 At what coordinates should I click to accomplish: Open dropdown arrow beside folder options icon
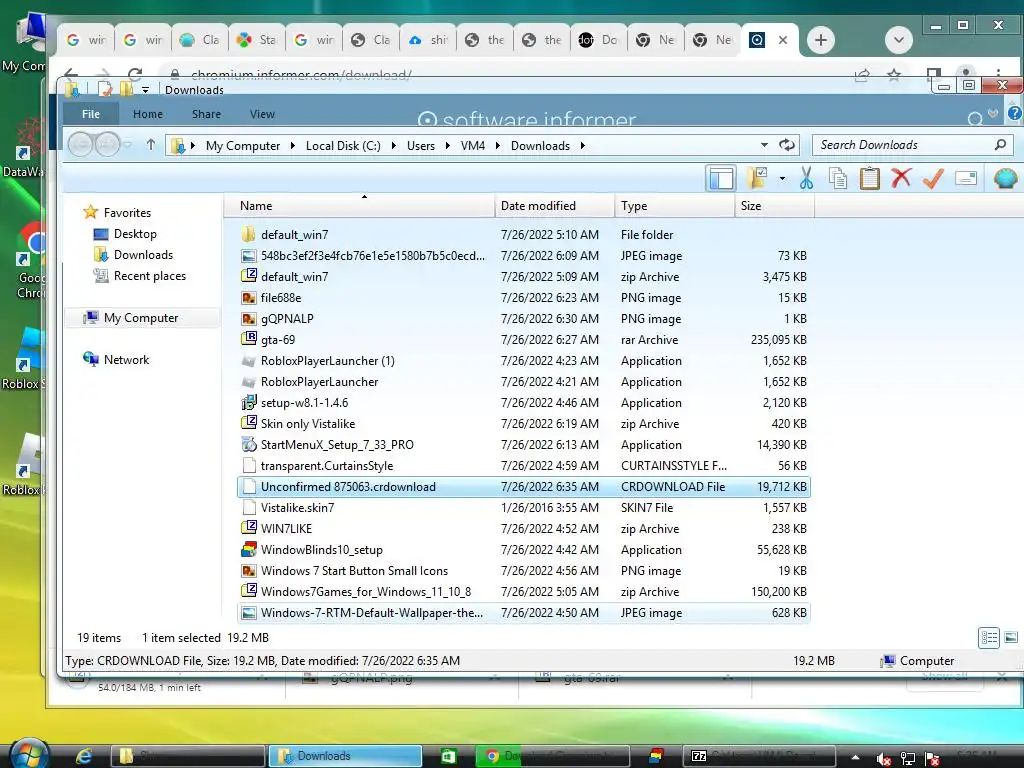782,178
